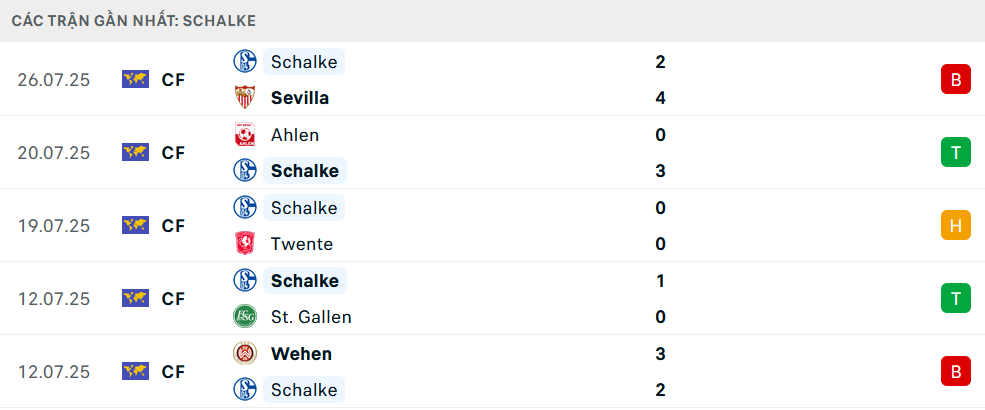Select Twente team name
Viewport: 985px width, 410px height.
click(302, 244)
